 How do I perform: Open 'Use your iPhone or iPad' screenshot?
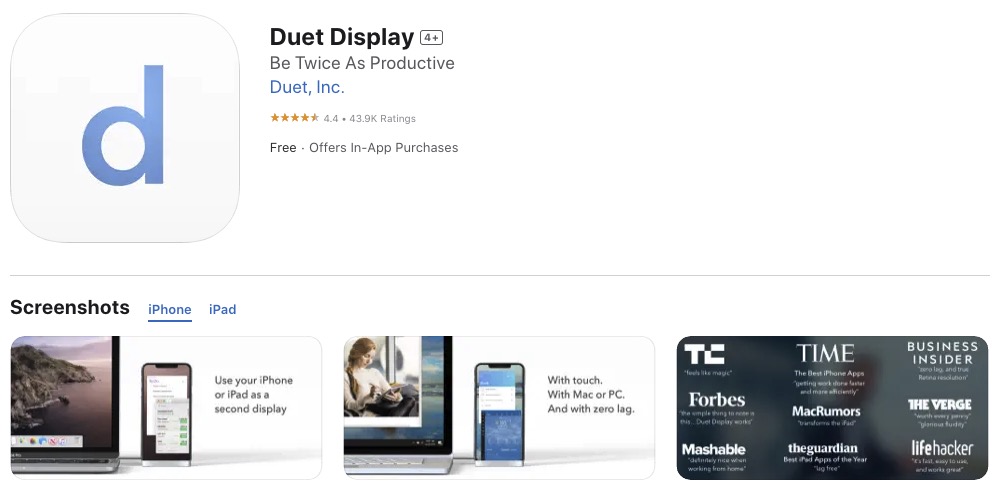tap(166, 407)
